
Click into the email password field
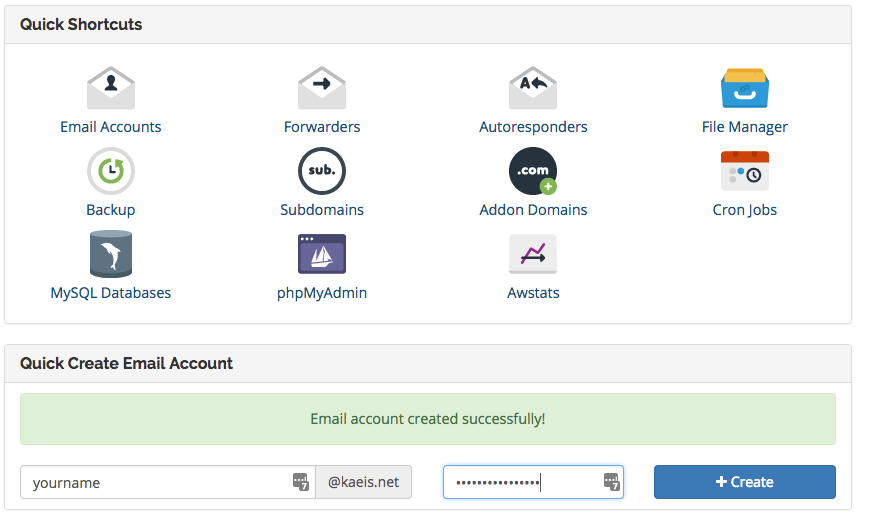tap(520, 482)
